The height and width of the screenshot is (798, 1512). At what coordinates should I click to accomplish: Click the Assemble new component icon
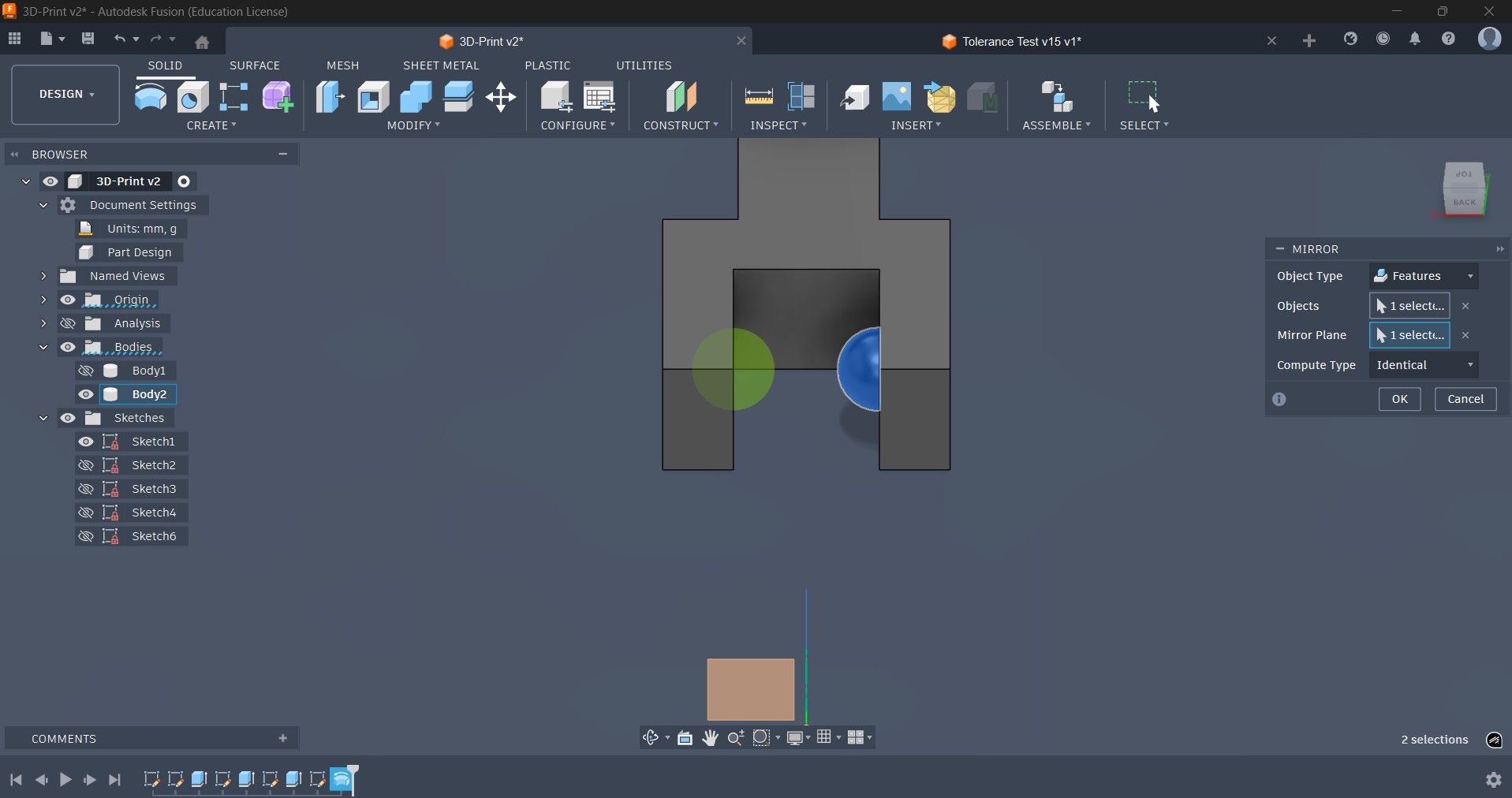(x=1057, y=97)
